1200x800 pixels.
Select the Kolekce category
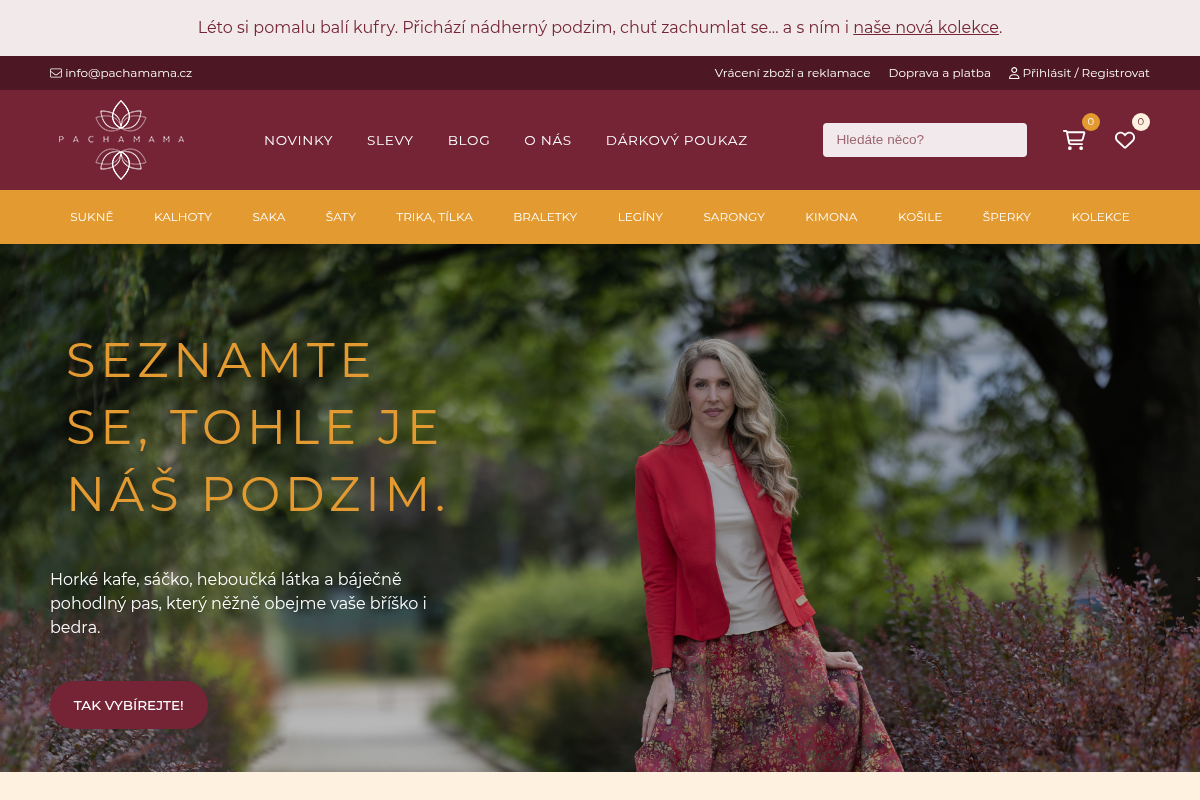point(1101,217)
